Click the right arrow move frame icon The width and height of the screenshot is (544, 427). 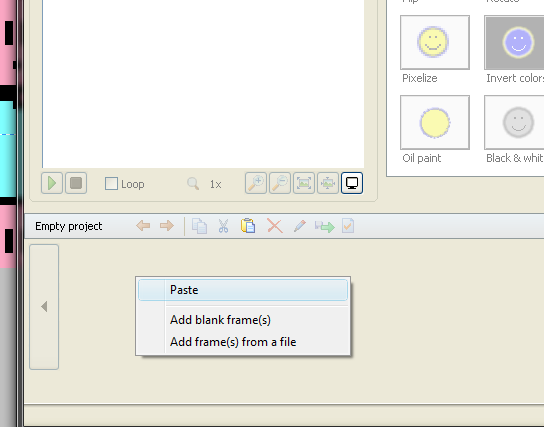pyautogui.click(x=167, y=226)
